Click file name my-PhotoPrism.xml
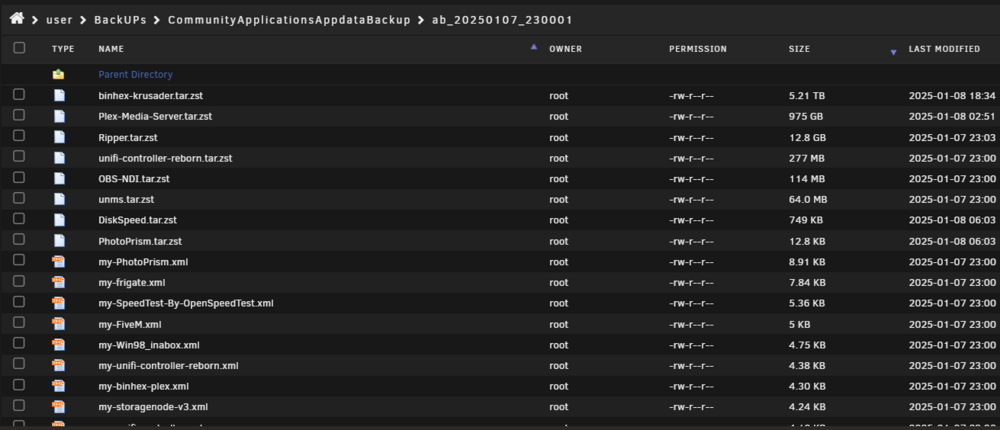Image resolution: width=1000 pixels, height=430 pixels. click(143, 262)
